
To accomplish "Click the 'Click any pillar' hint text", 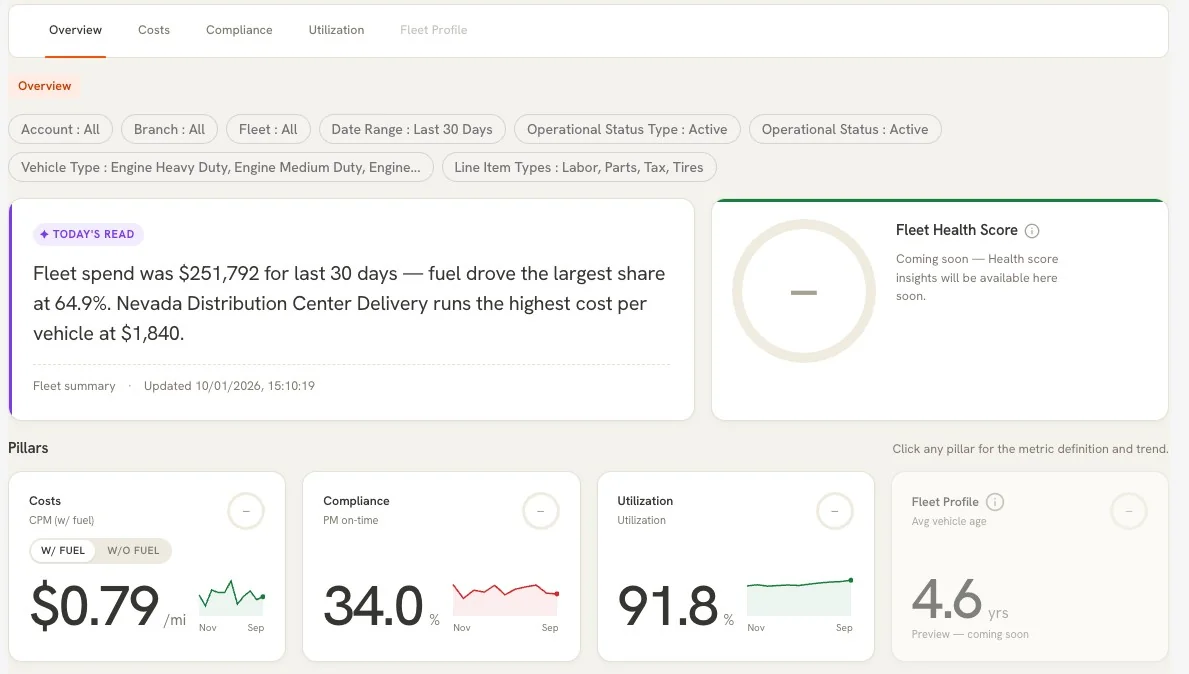I will point(1030,449).
